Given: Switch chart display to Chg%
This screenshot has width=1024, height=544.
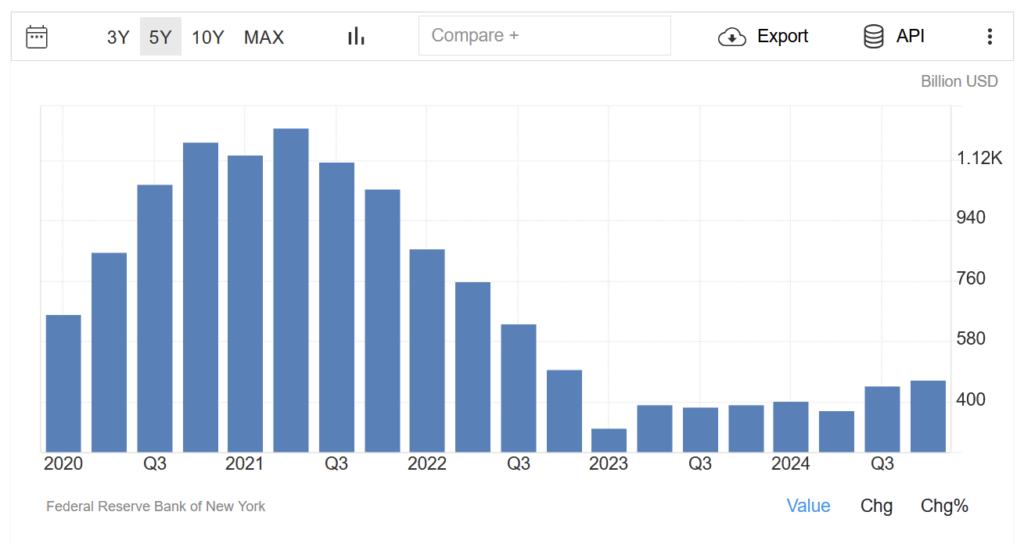Looking at the screenshot, I should pyautogui.click(x=944, y=506).
